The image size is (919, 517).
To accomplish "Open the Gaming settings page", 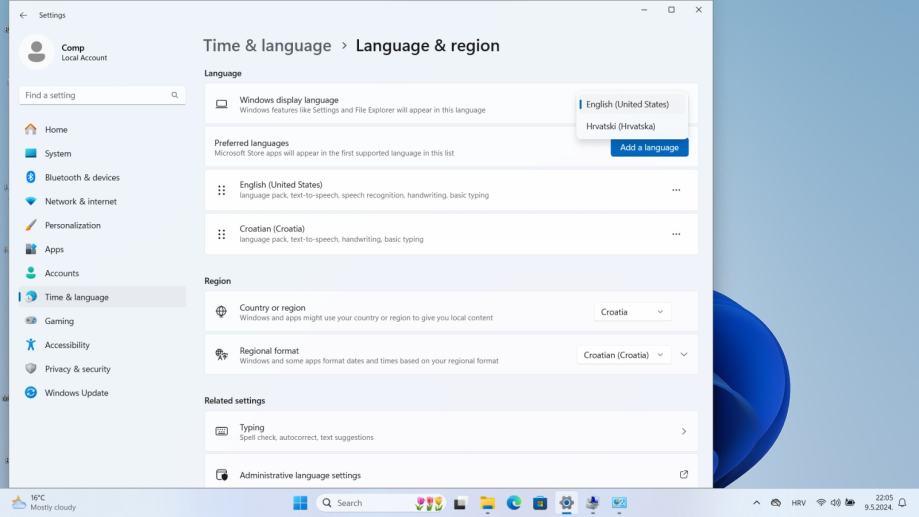I will [103, 321].
